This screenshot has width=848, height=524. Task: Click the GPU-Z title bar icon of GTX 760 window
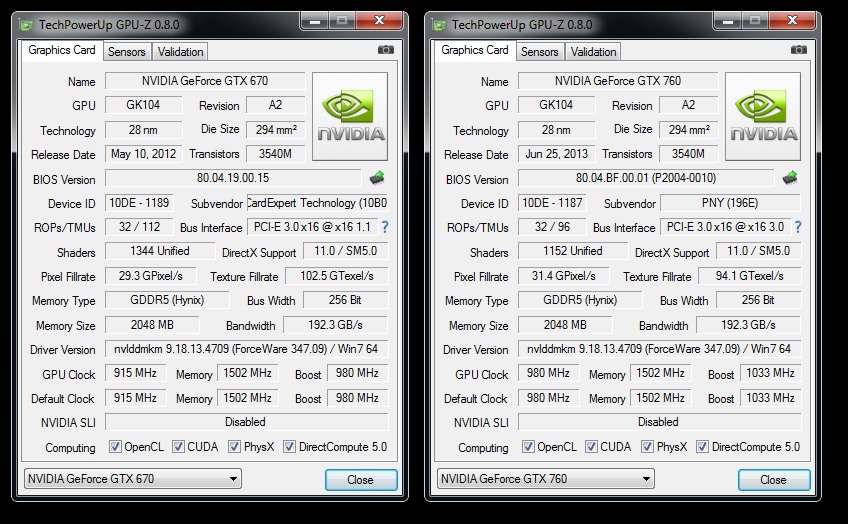point(439,25)
